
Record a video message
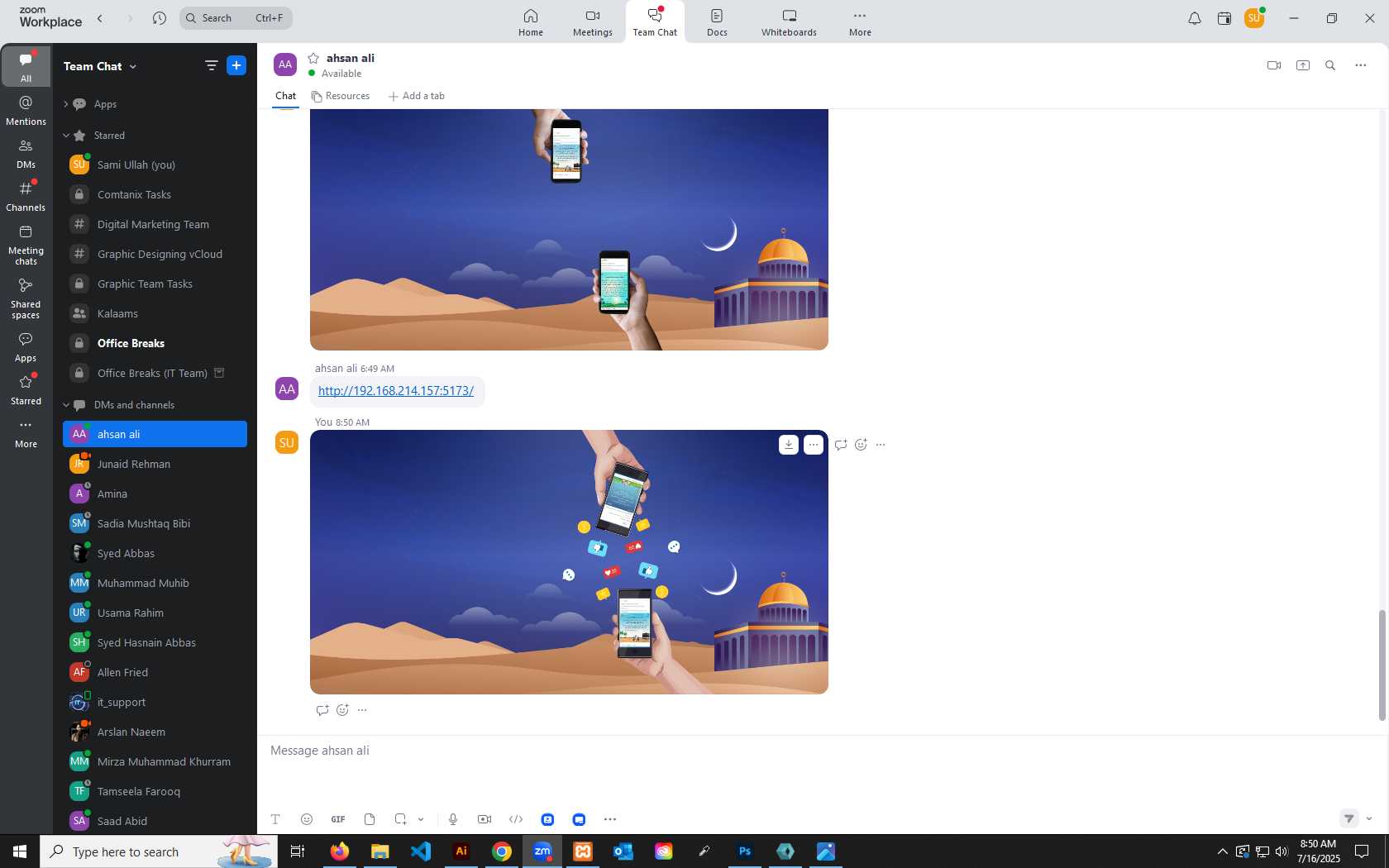[484, 819]
